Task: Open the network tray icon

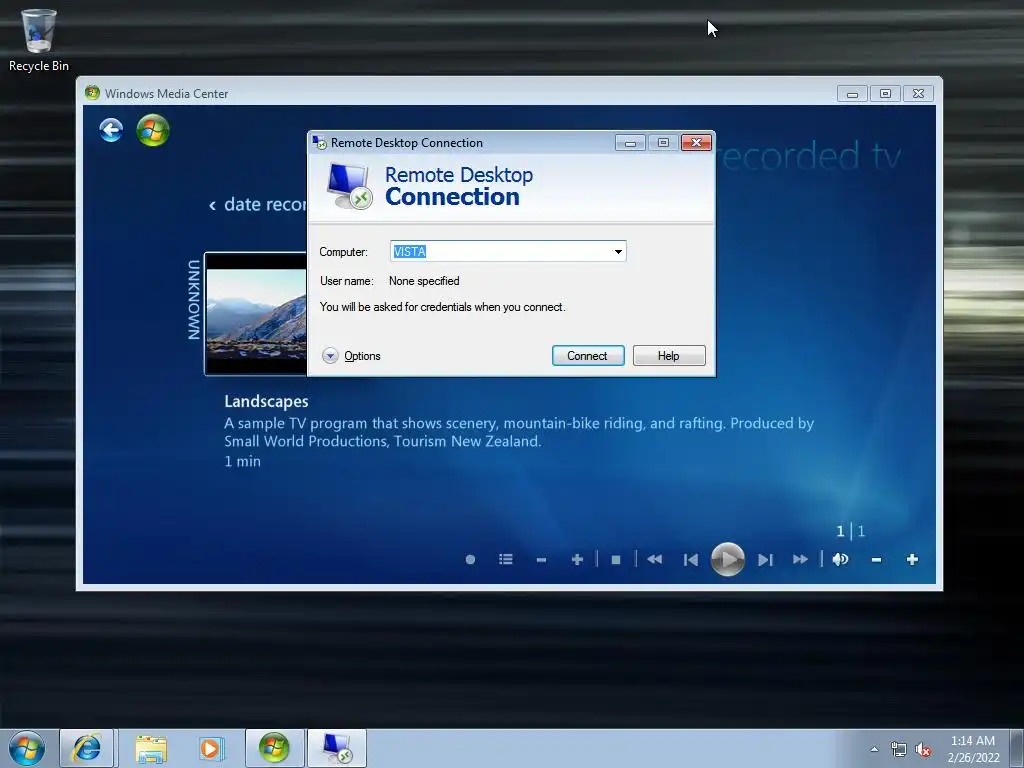Action: [899, 750]
